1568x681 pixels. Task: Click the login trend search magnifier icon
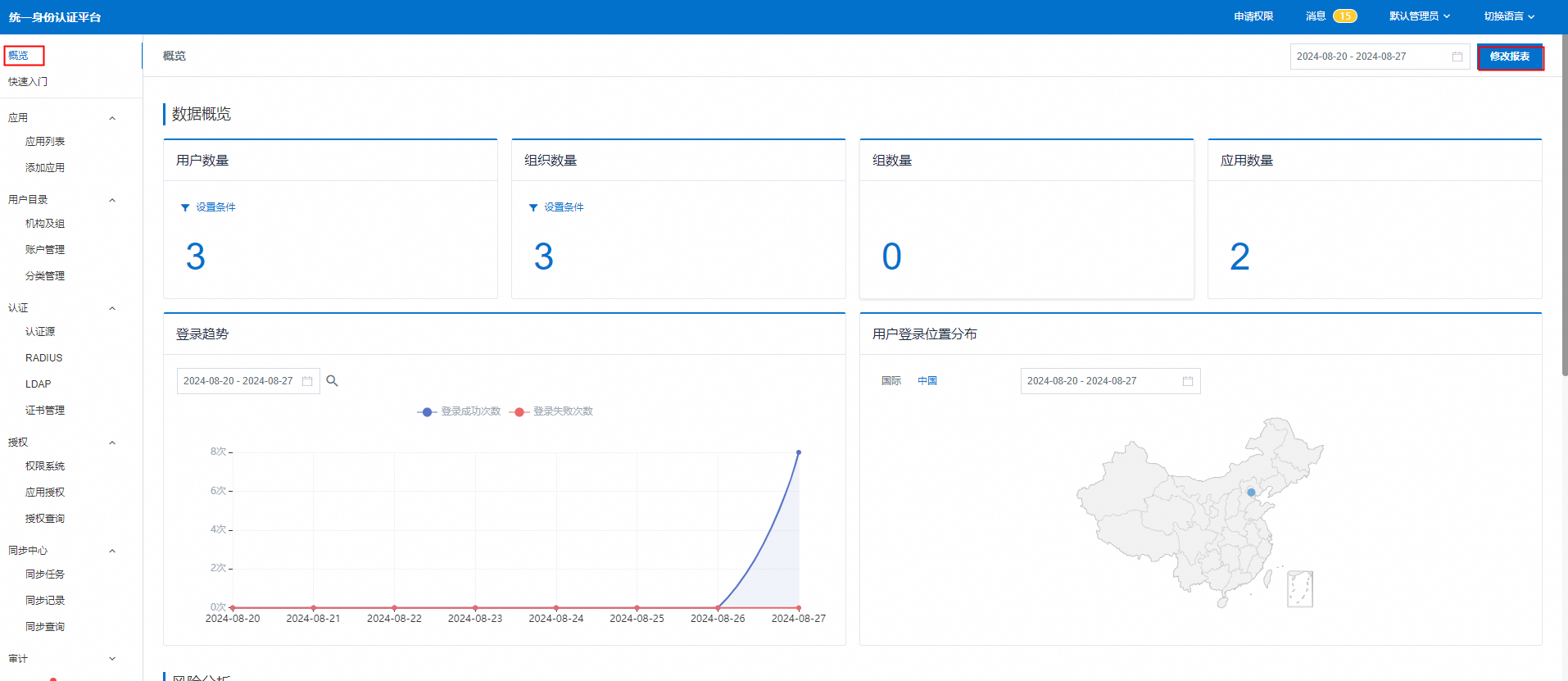(332, 381)
